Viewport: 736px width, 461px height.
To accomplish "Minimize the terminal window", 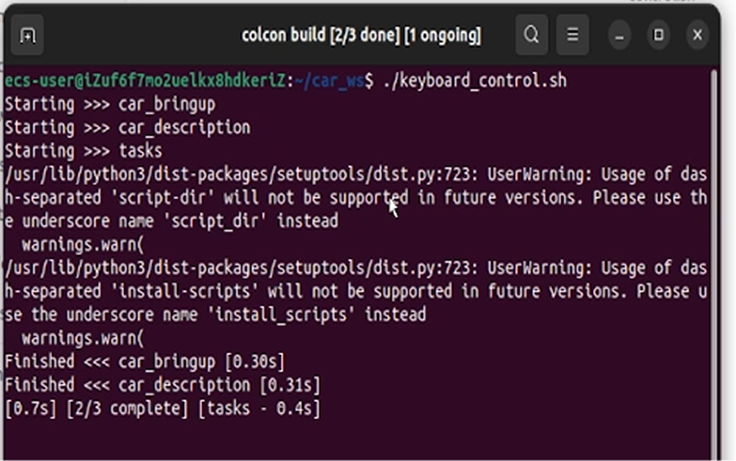I will (618, 36).
